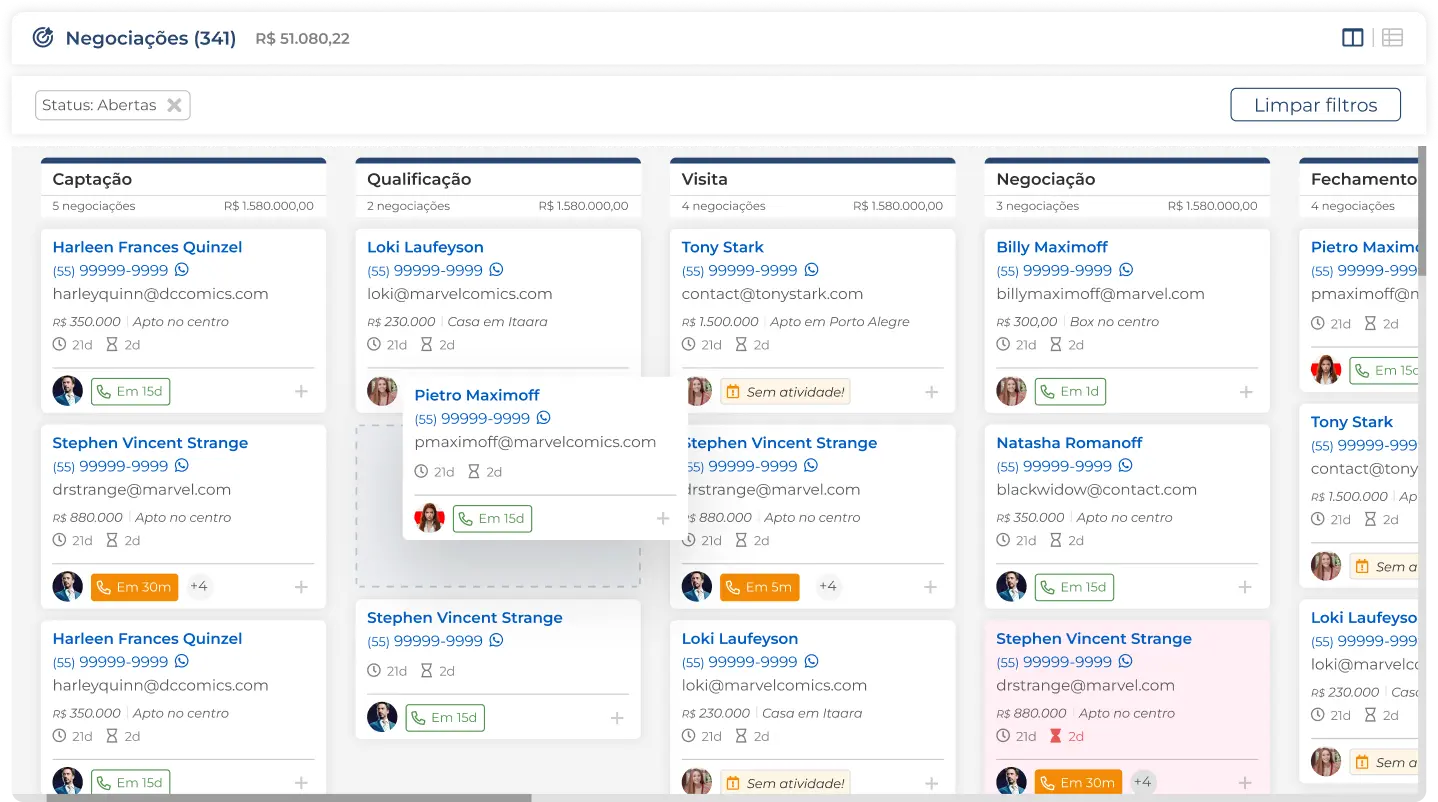Click Em 15d badge on Qualificação Stephen Strange card
Screen dimensions: 1438x802
click(445, 718)
